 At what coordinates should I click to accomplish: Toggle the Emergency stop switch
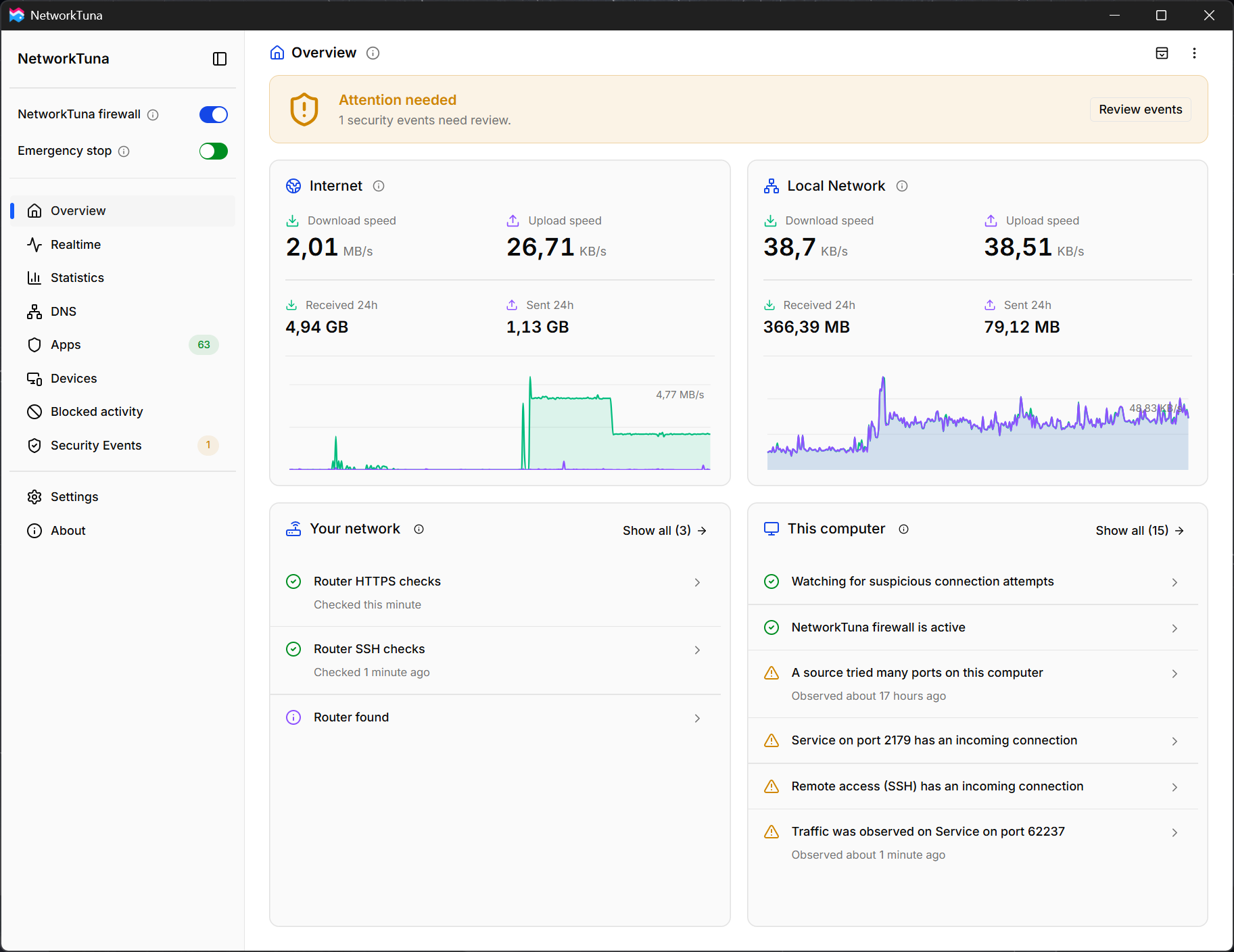click(214, 151)
